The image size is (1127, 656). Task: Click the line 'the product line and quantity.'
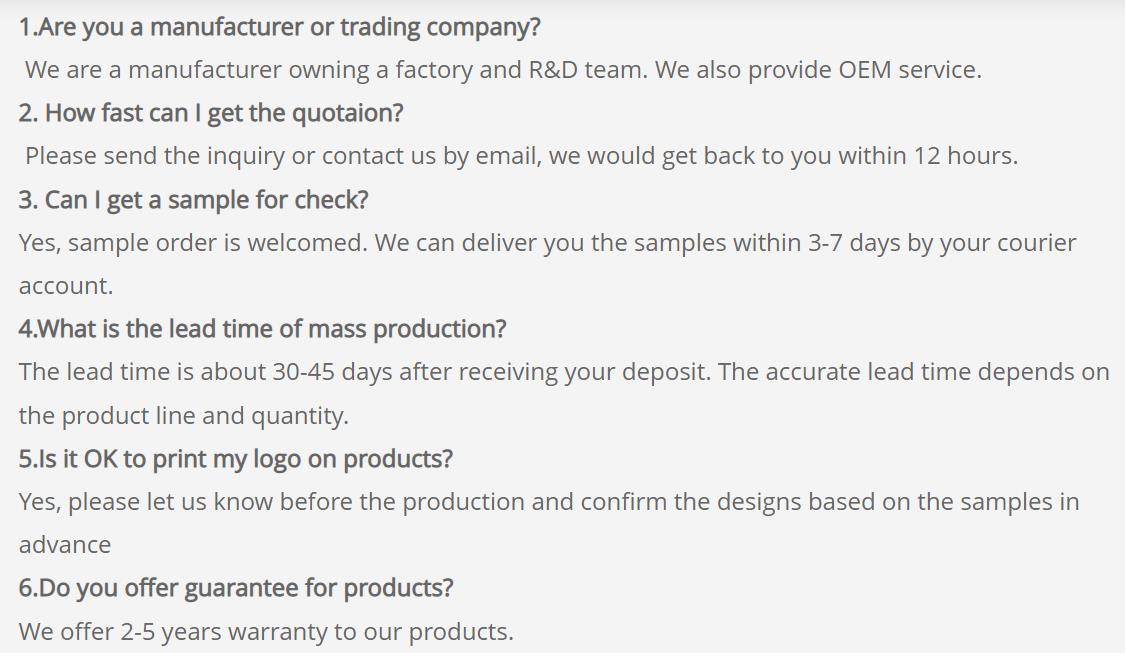coord(183,416)
